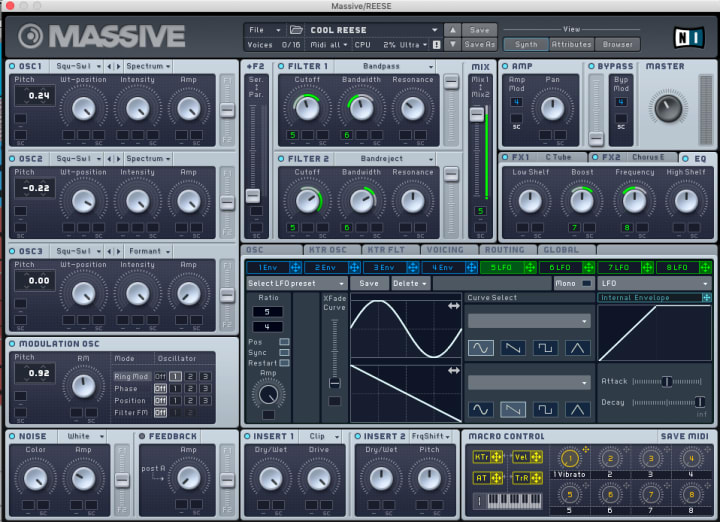The height and width of the screenshot is (522, 720).
Task: Click the CPU overload exclamation icon
Action: click(436, 45)
